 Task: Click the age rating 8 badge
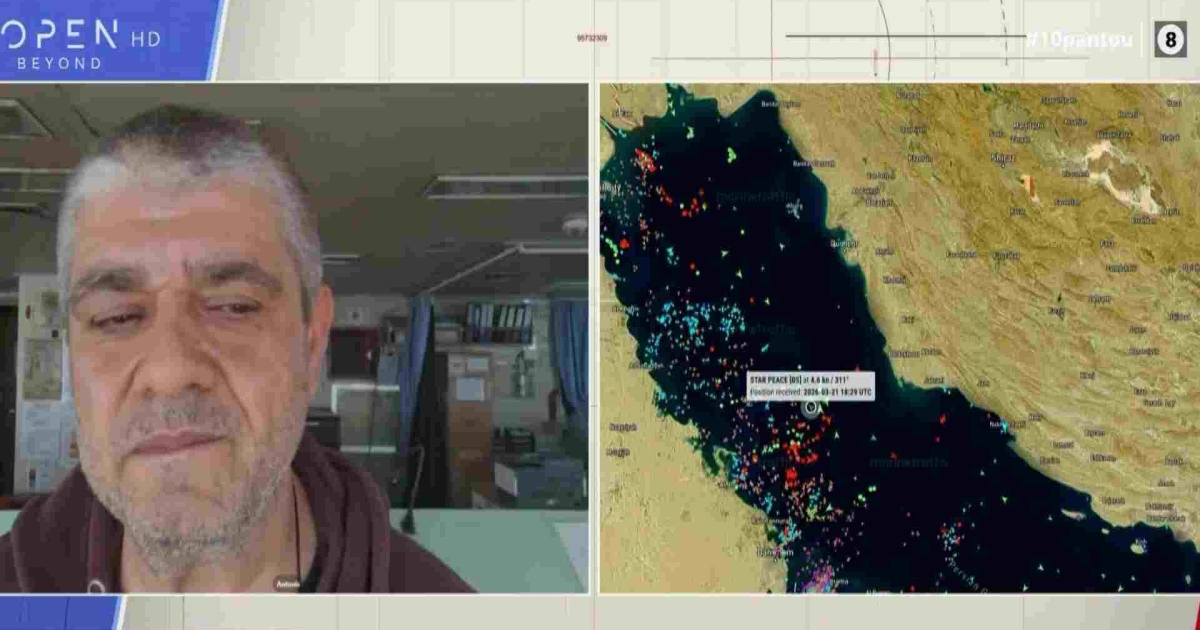click(1171, 40)
